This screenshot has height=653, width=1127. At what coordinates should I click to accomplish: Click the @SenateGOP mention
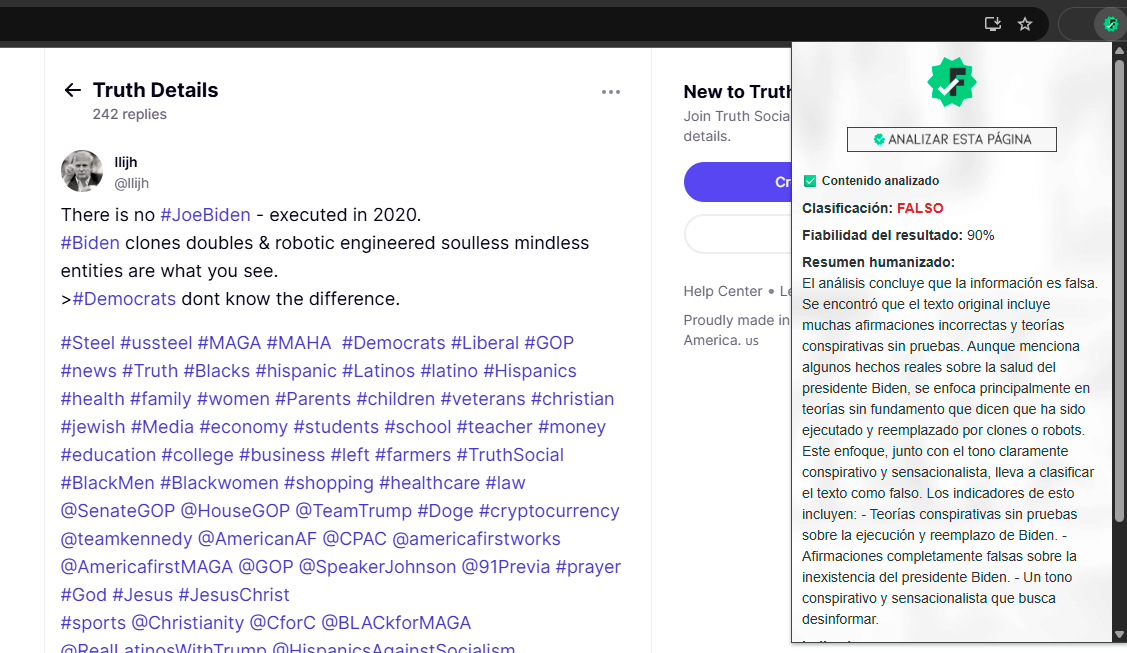click(118, 511)
